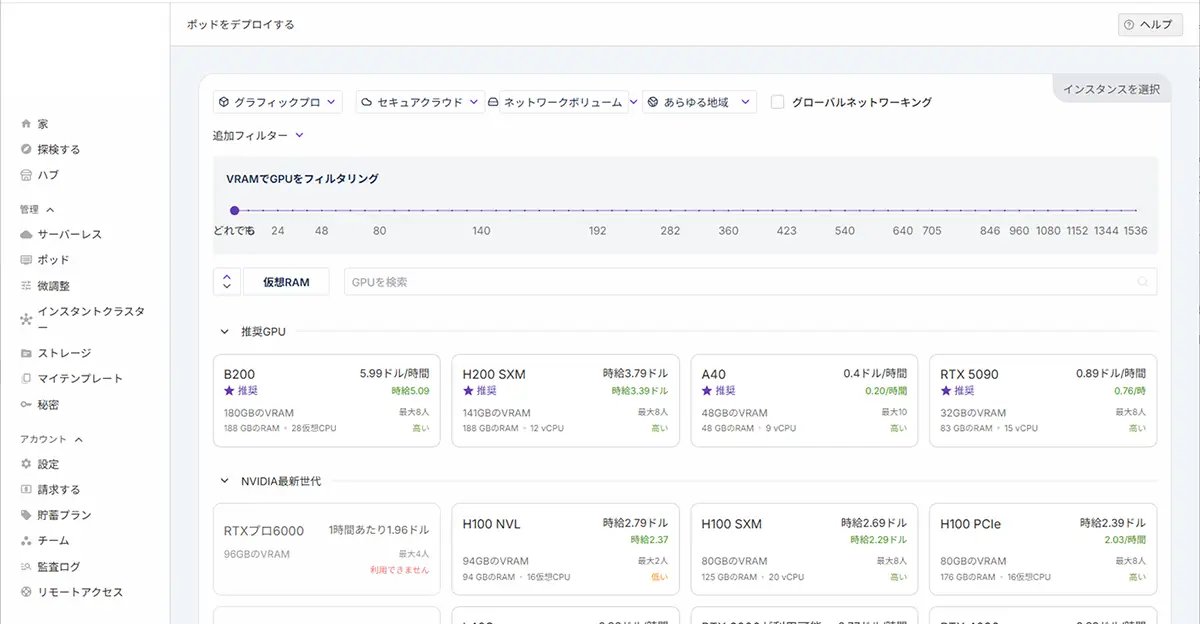
Task: Collapse the アカウント section chevron
Action: pos(78,439)
